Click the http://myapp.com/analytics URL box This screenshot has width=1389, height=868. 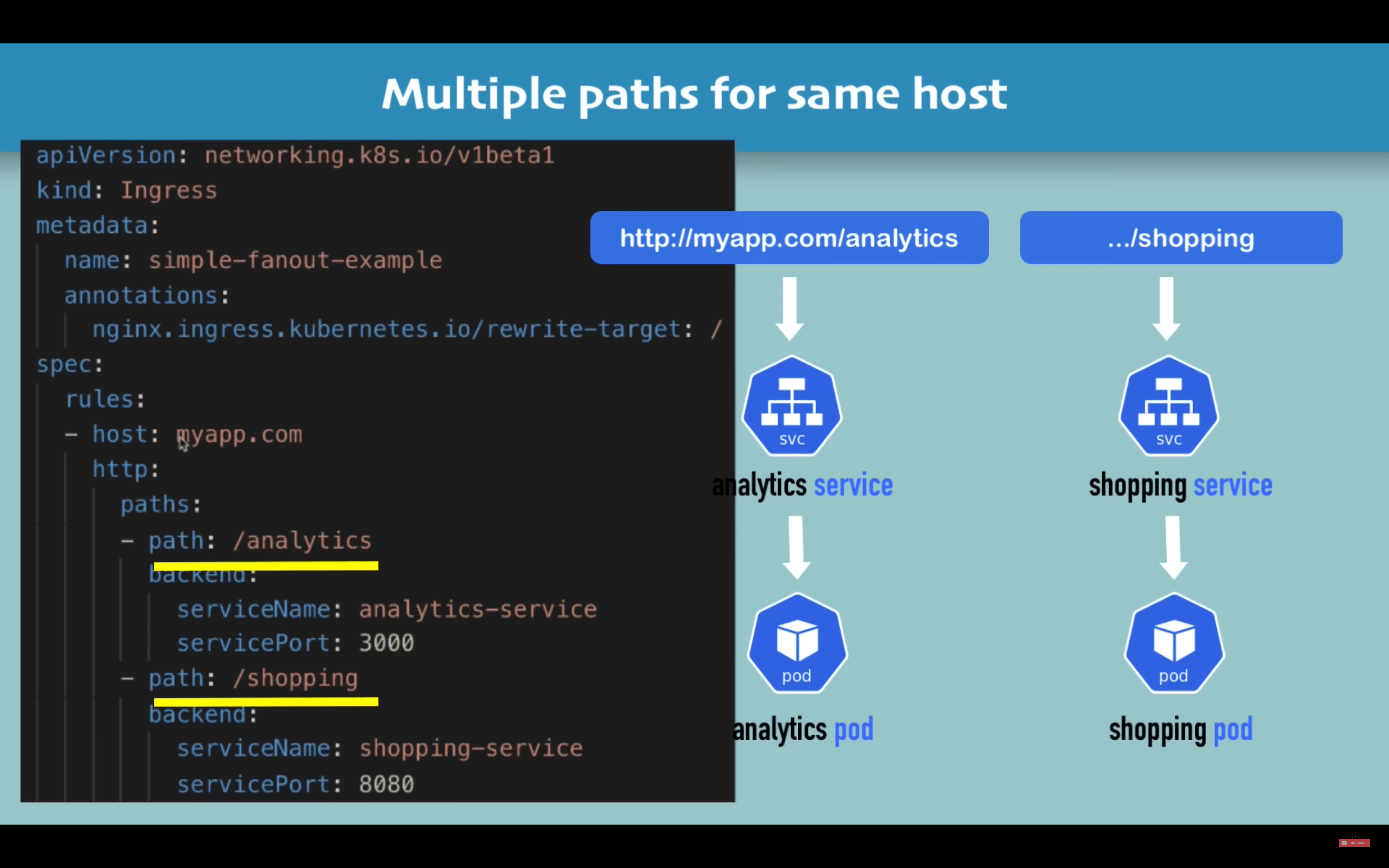click(789, 237)
